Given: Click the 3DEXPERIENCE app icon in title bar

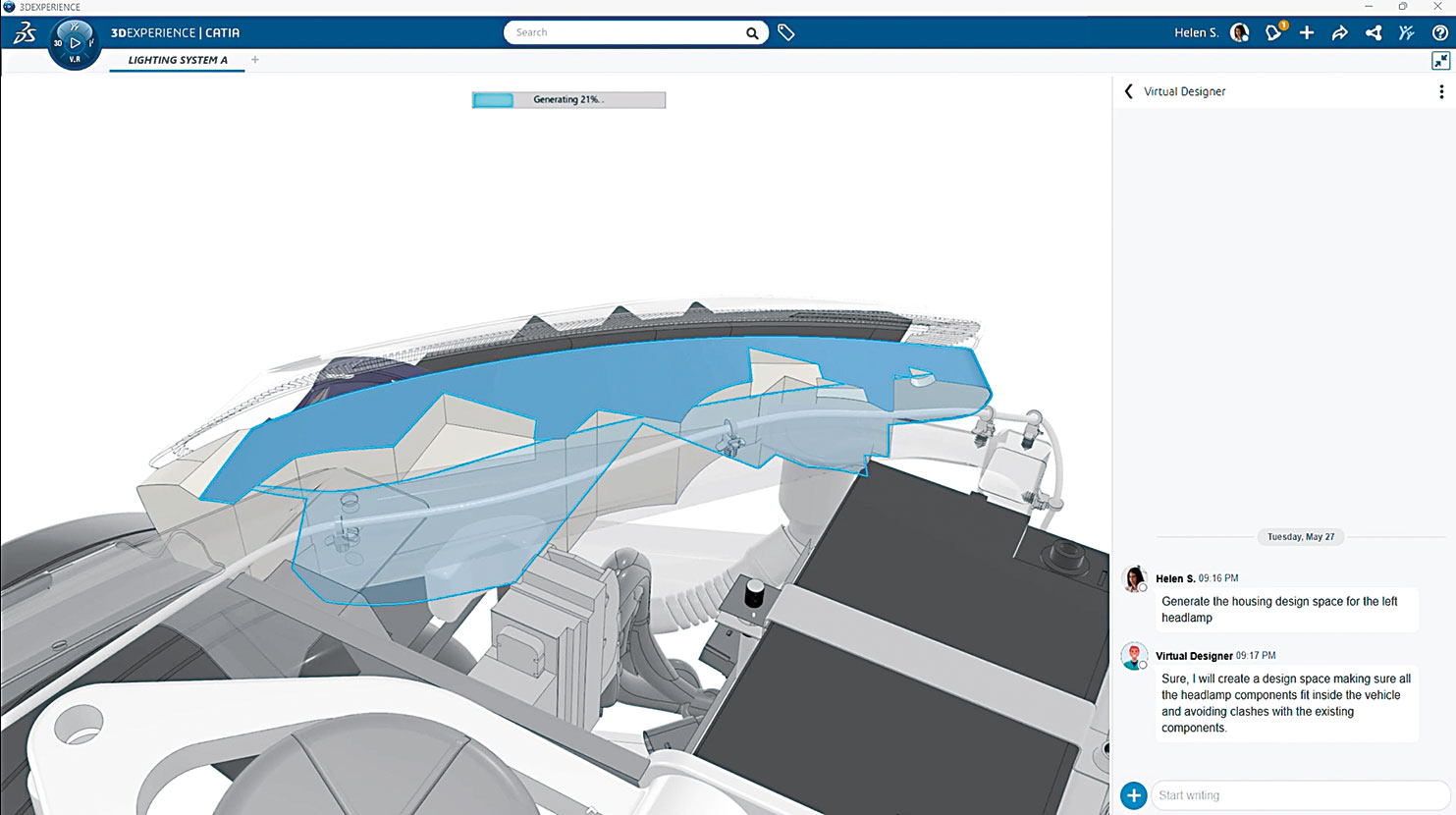Looking at the screenshot, I should (x=9, y=7).
